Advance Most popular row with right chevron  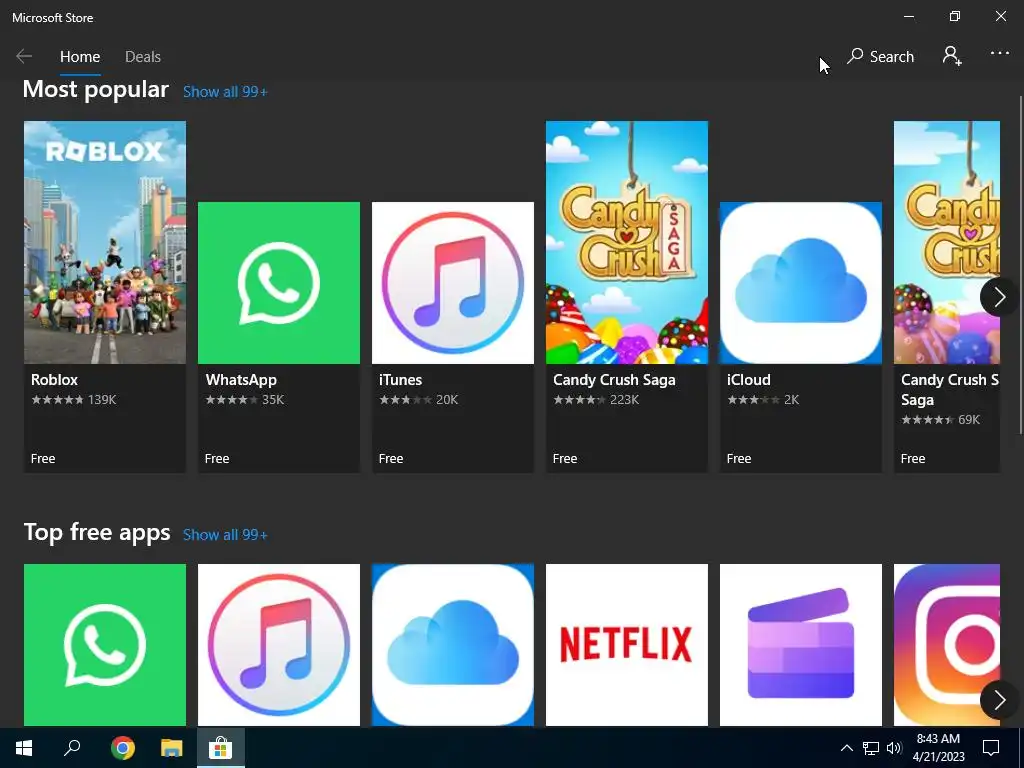(x=999, y=297)
